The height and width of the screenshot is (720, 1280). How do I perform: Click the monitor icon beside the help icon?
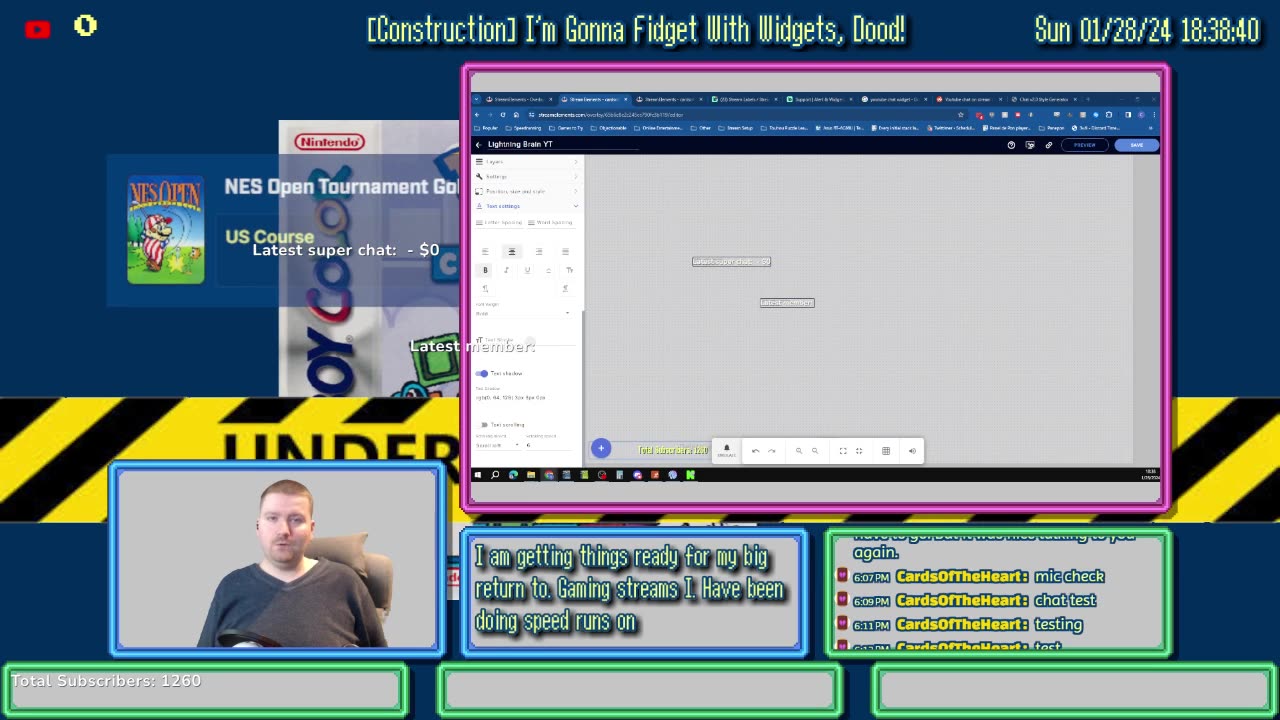pos(1030,145)
